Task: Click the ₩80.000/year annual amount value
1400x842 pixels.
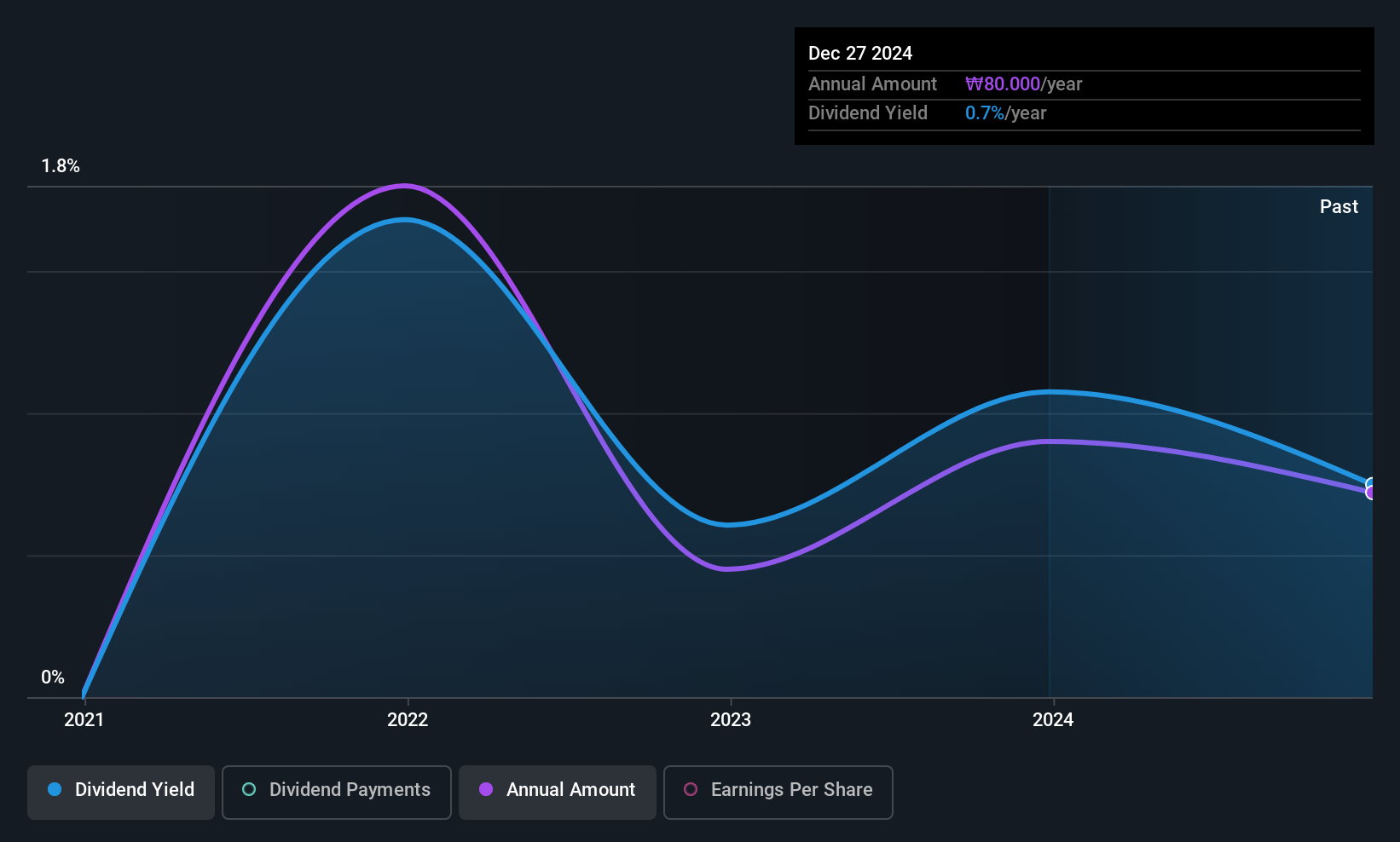Action: pos(1023,84)
